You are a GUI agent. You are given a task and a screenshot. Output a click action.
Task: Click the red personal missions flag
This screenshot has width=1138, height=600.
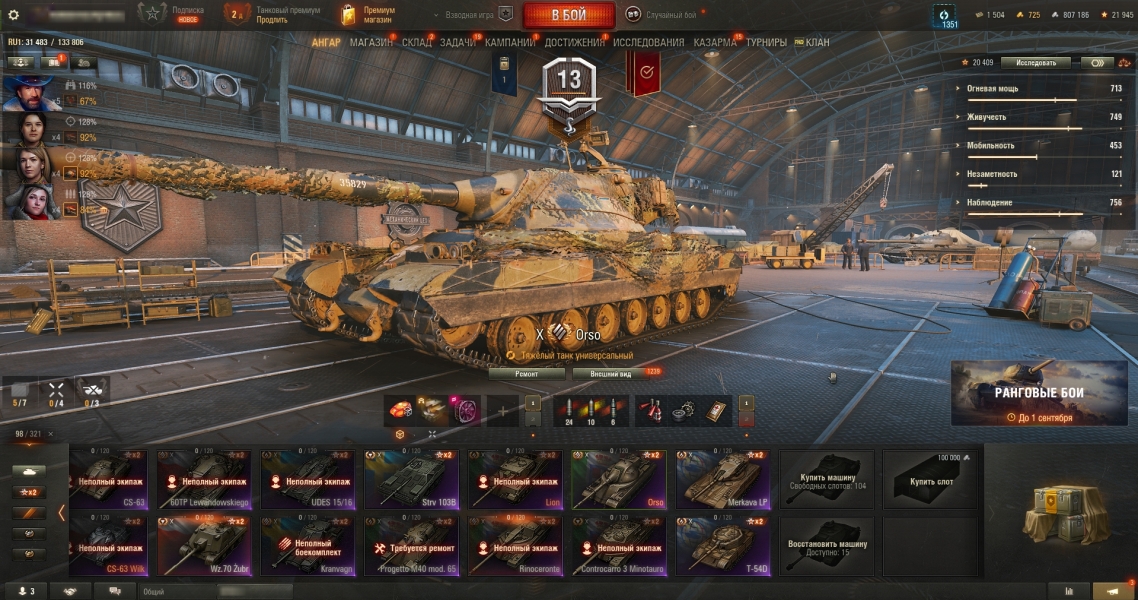click(643, 73)
